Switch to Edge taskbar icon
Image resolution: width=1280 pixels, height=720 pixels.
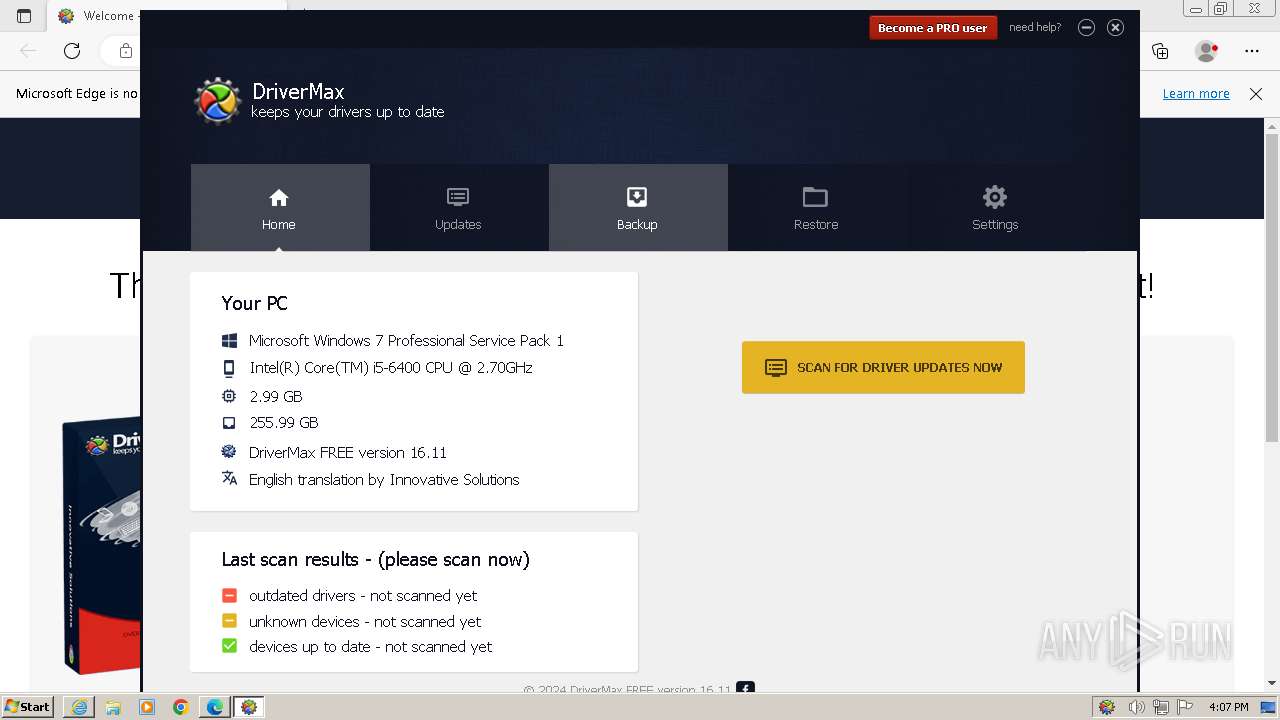coord(215,707)
